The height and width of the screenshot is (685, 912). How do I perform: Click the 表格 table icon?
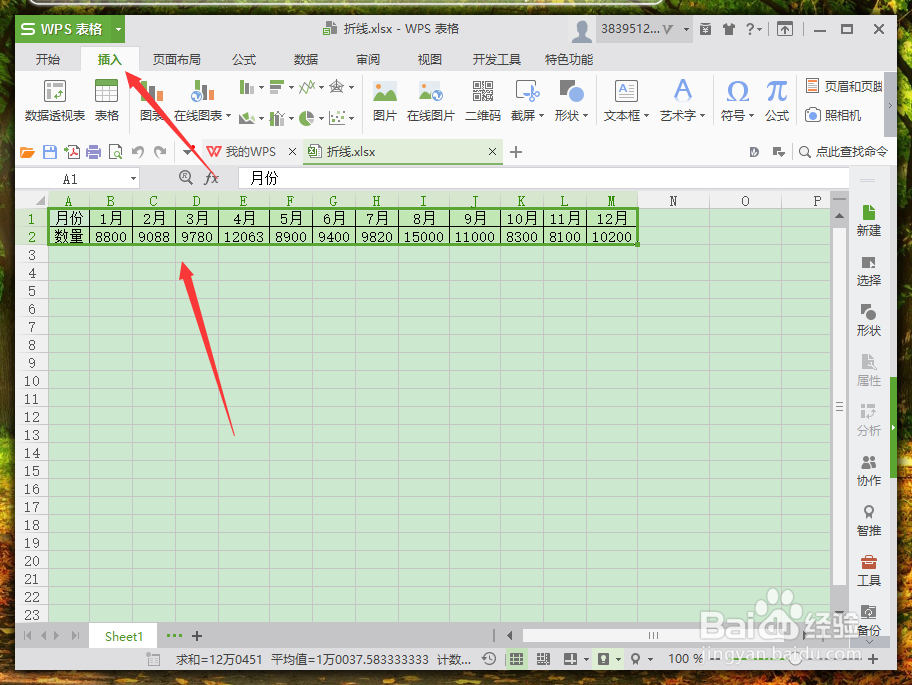[106, 101]
